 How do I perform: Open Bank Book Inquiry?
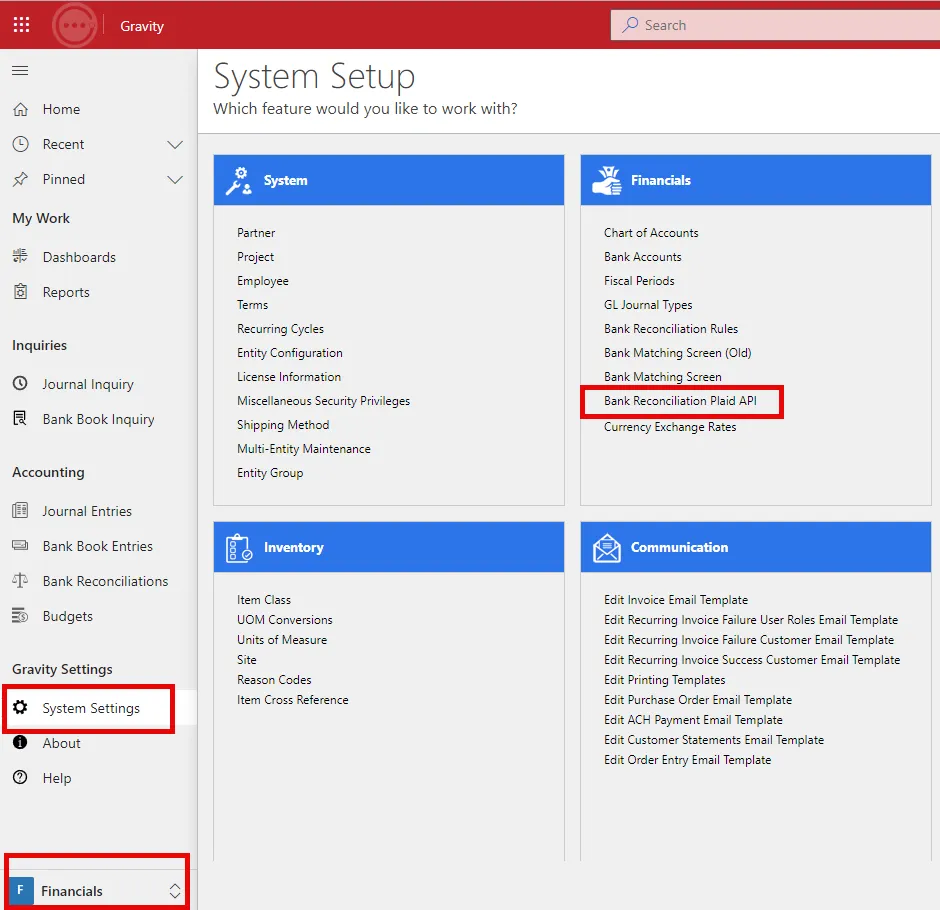[x=98, y=420]
